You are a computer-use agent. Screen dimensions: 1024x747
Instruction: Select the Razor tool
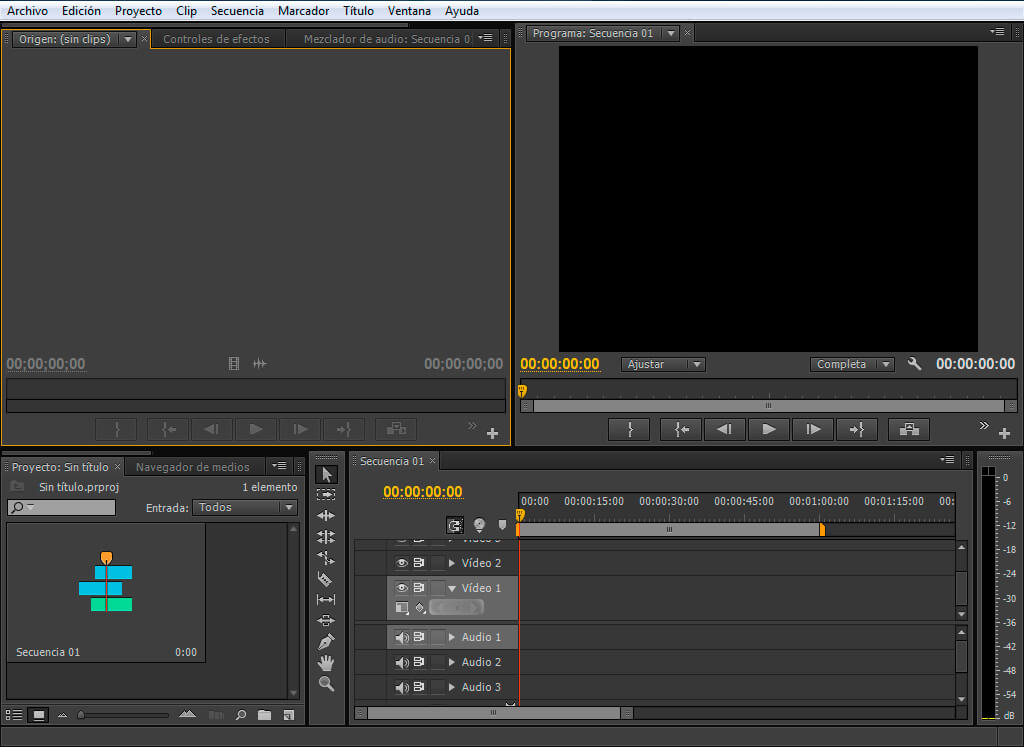325,579
